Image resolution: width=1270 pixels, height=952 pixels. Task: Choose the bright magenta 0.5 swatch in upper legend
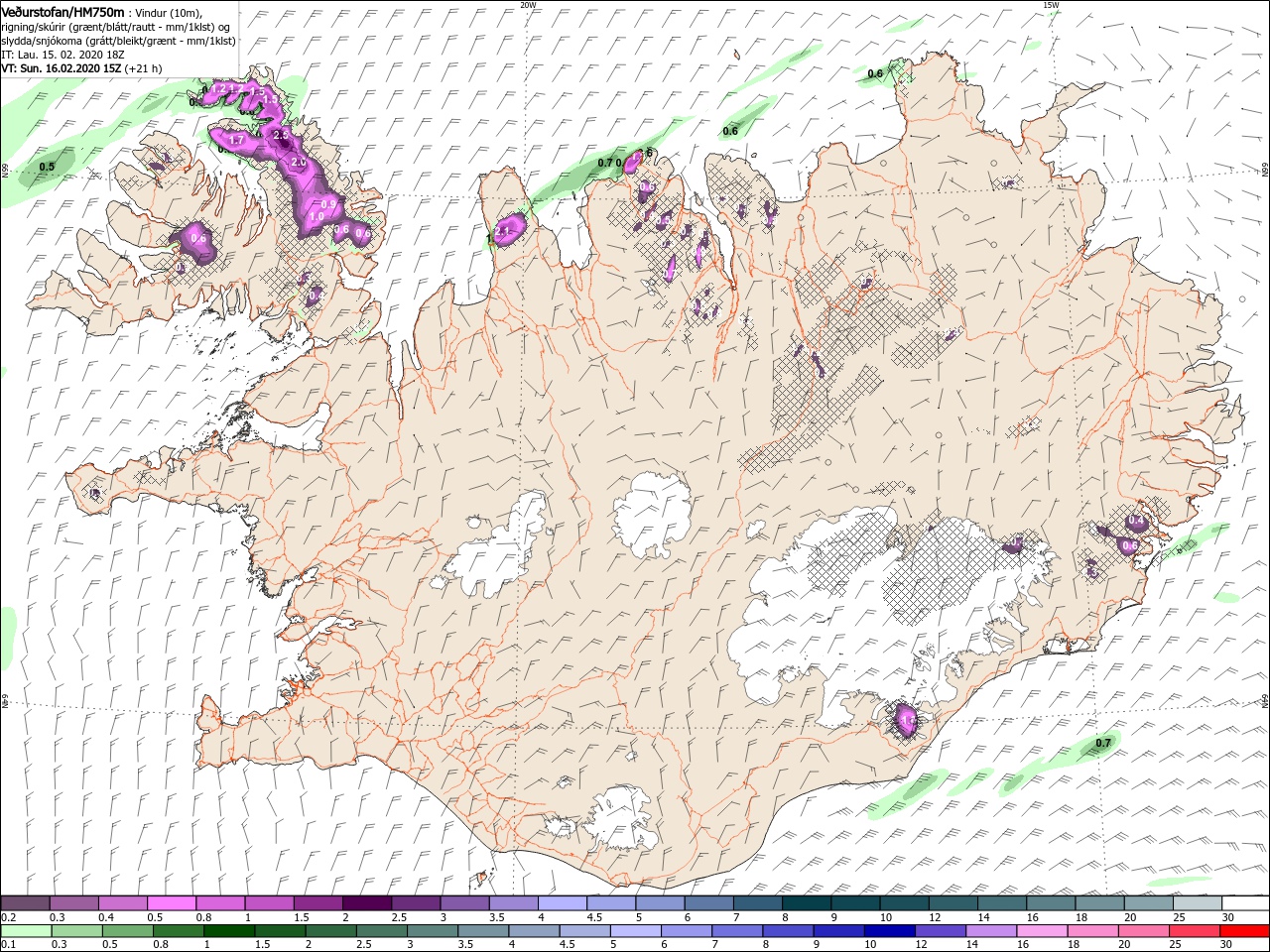pos(171,903)
